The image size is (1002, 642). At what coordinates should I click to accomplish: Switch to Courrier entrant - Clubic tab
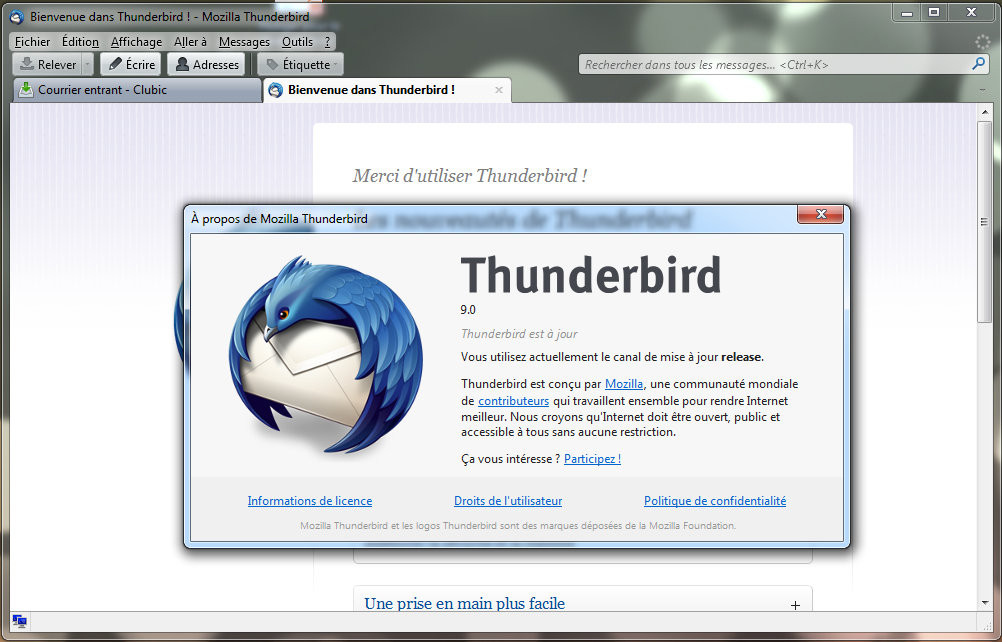(137, 90)
